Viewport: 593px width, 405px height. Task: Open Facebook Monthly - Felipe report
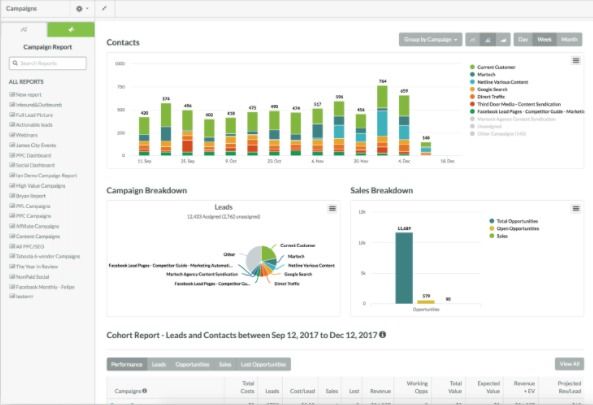point(42,287)
